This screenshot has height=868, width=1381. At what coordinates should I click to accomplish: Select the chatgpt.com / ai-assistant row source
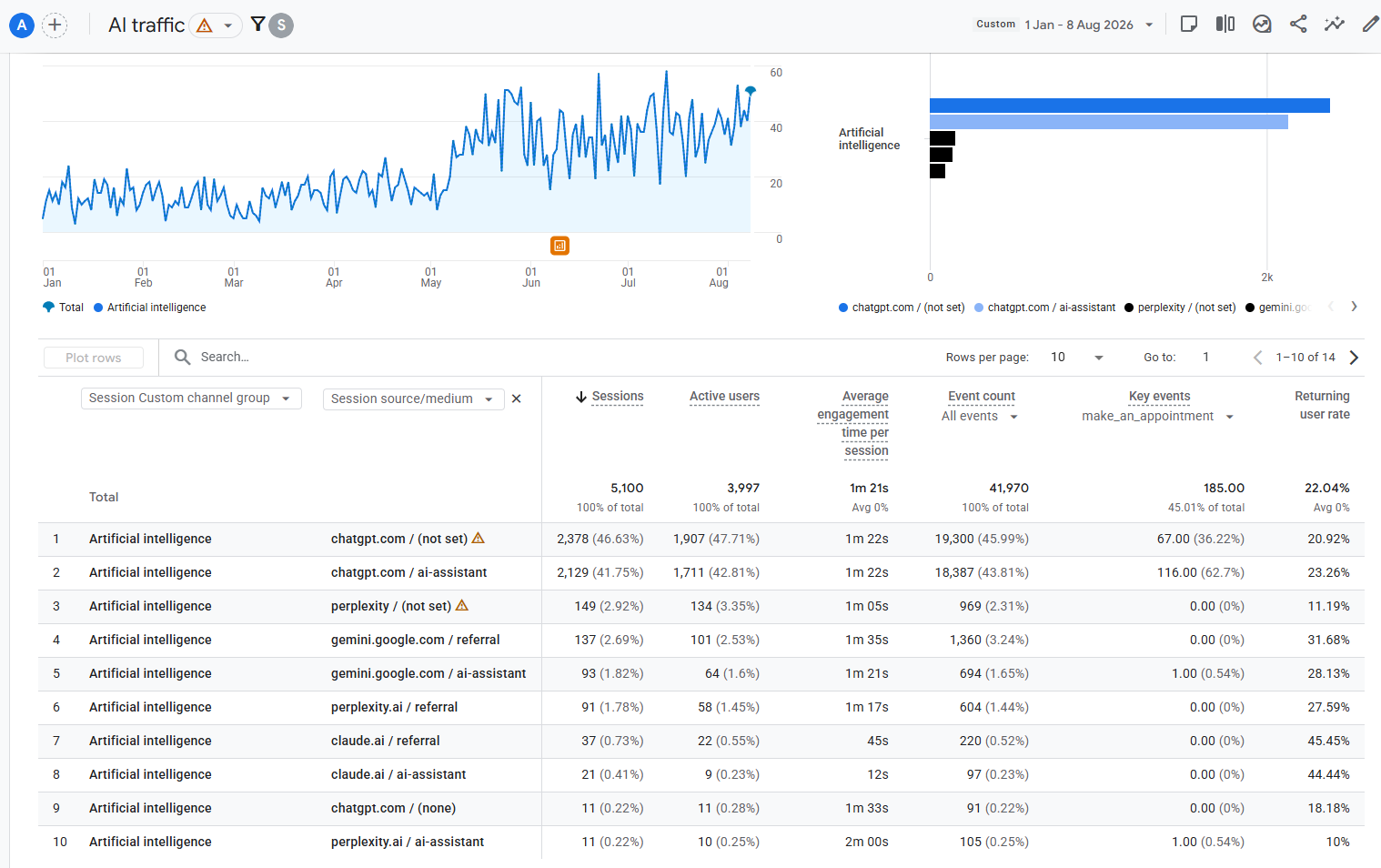(409, 573)
